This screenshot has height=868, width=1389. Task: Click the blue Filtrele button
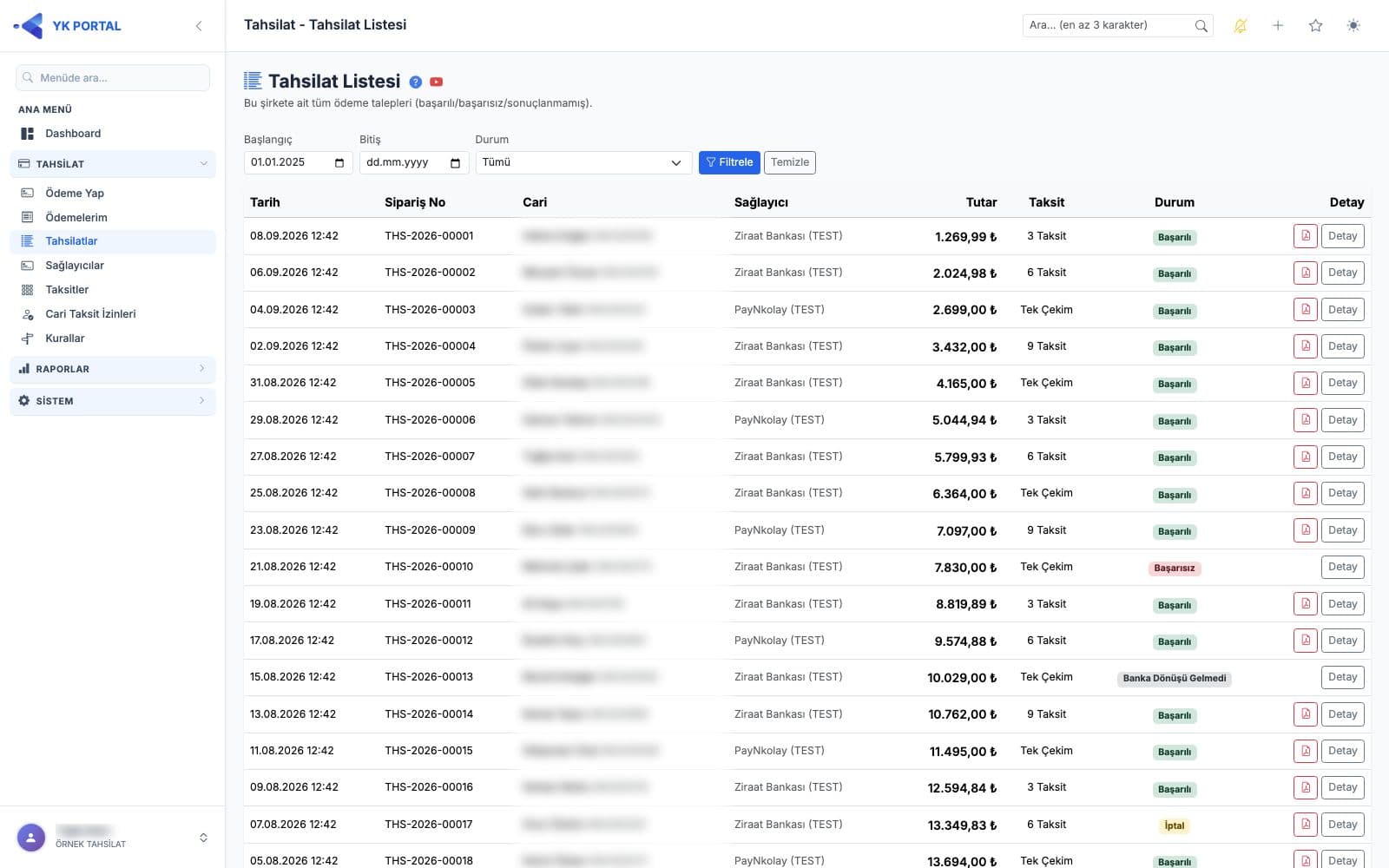coord(729,162)
